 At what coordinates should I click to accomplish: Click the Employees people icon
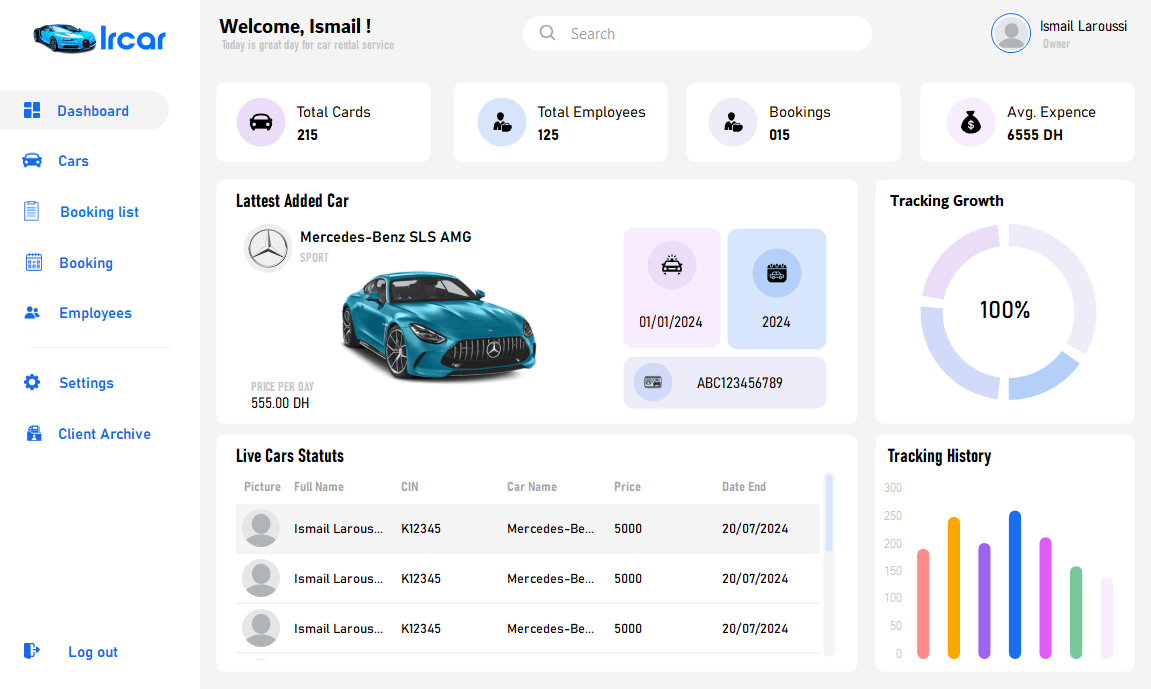32,313
